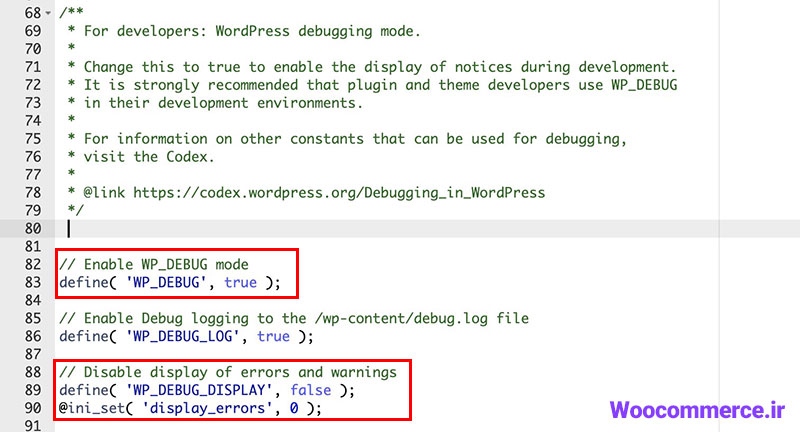Viewport: 800px width, 432px height.
Task: Click line number 90 in the gutter
Action: 33,408
